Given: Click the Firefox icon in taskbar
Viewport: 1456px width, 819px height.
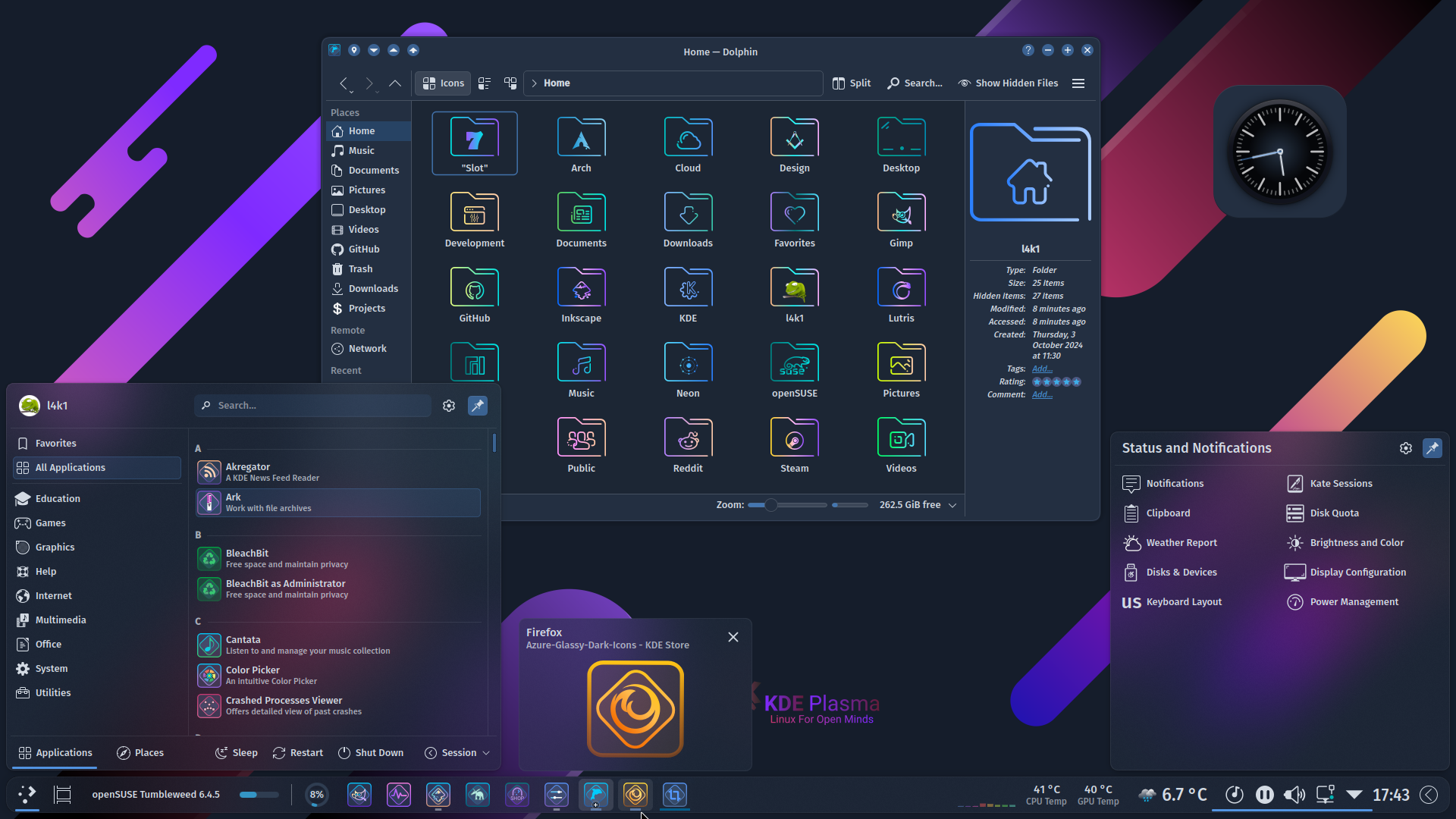Looking at the screenshot, I should click(635, 795).
